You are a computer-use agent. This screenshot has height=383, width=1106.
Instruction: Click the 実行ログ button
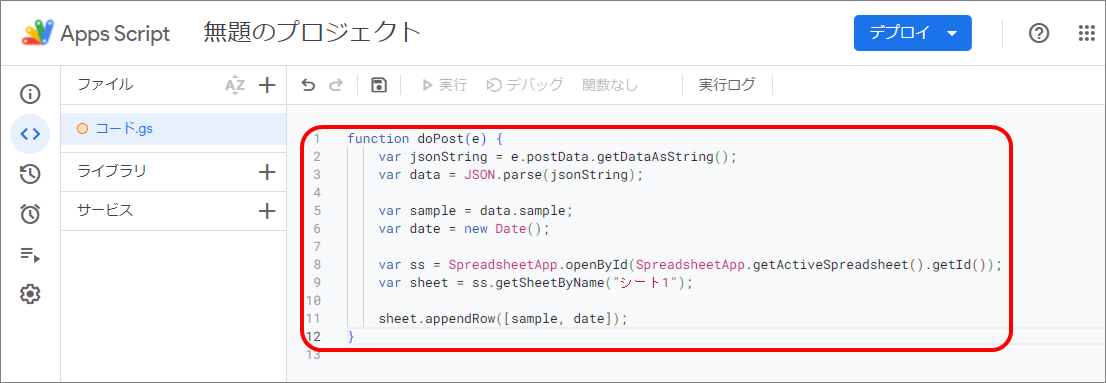coord(727,85)
